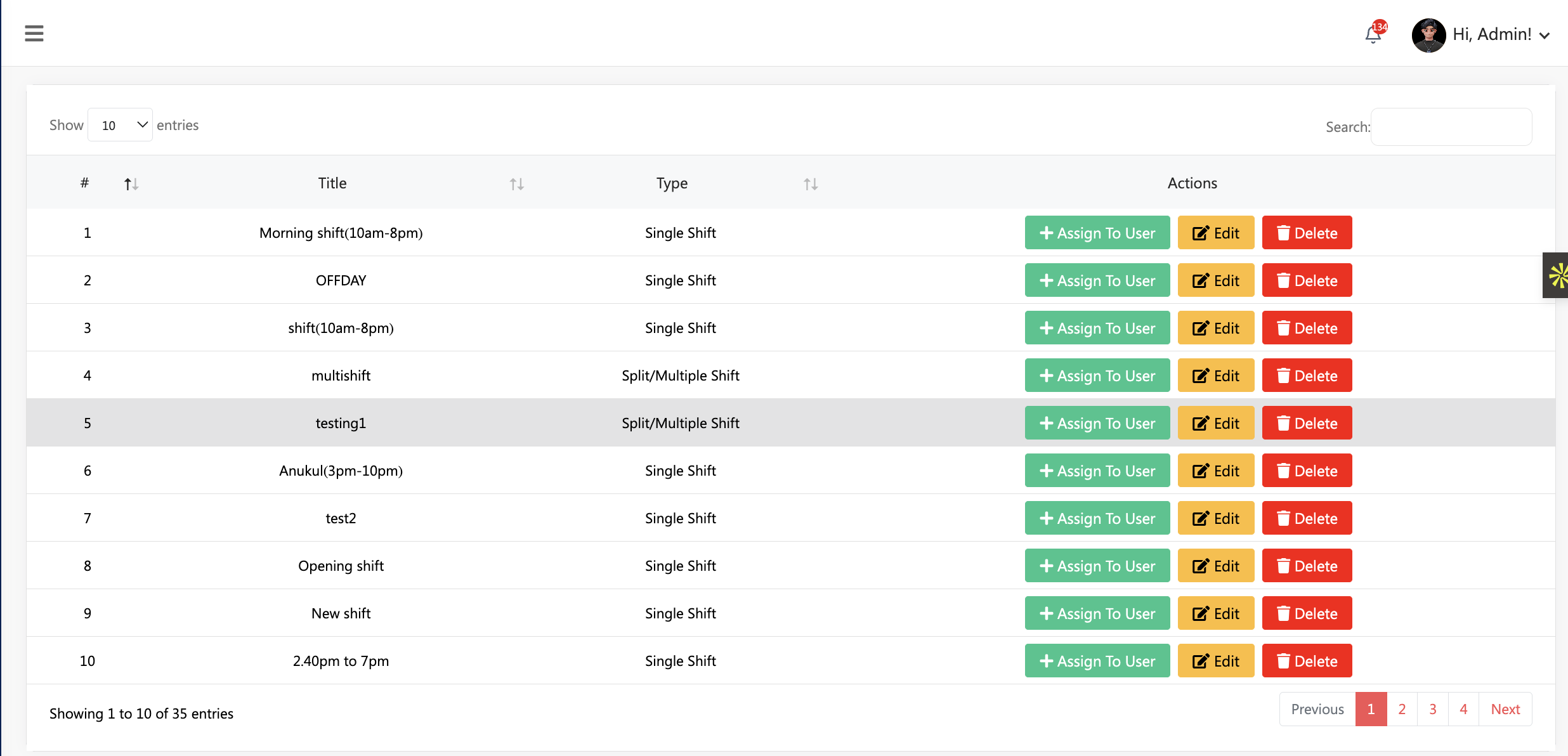Edit the testing1 shift row
Screen dimensions: 1568x756
[1215, 423]
